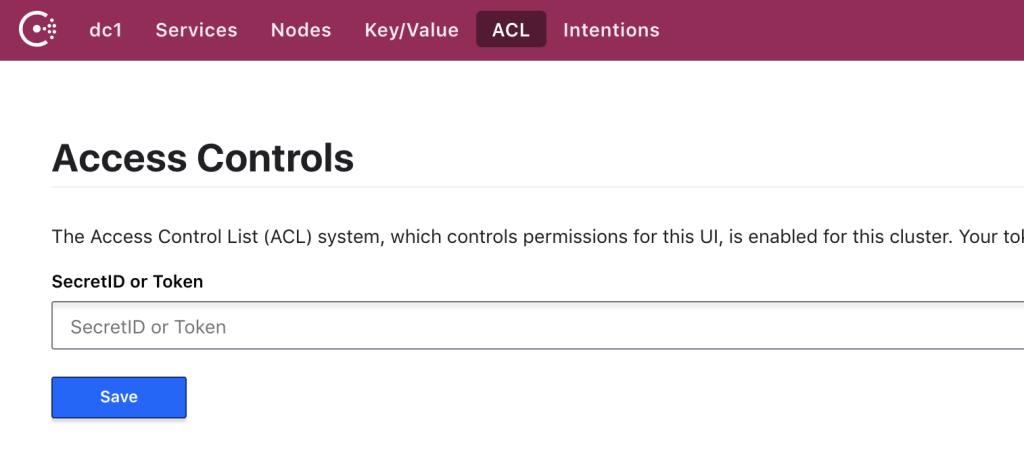Viewport: 1024px width, 463px height.
Task: Open the dc1 datacenter selector
Action: [106, 30]
